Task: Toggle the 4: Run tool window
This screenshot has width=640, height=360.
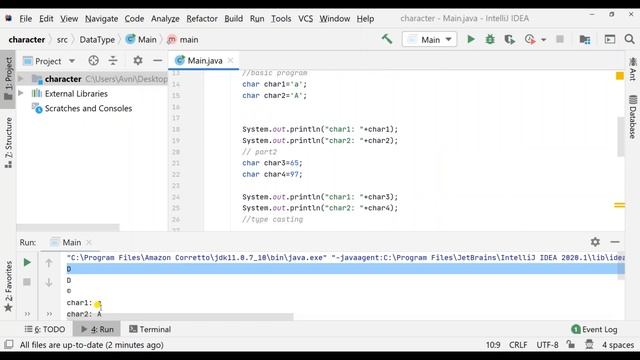Action: pyautogui.click(x=97, y=329)
